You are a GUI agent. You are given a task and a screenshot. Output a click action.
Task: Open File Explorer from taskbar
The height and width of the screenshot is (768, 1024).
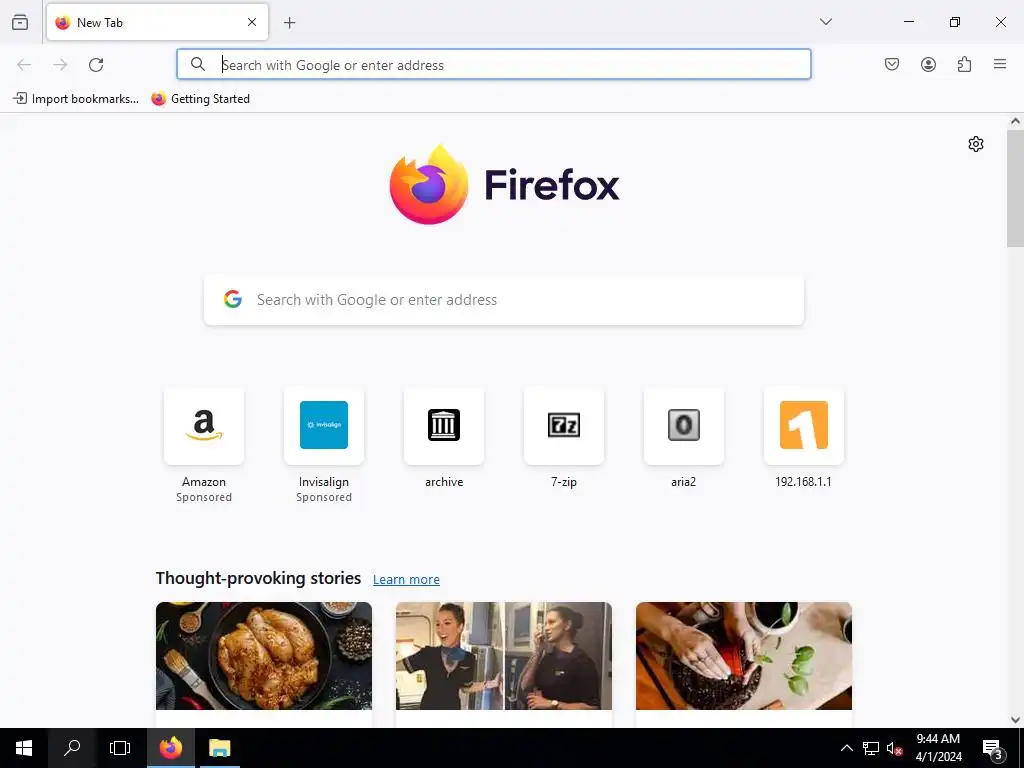tap(219, 748)
